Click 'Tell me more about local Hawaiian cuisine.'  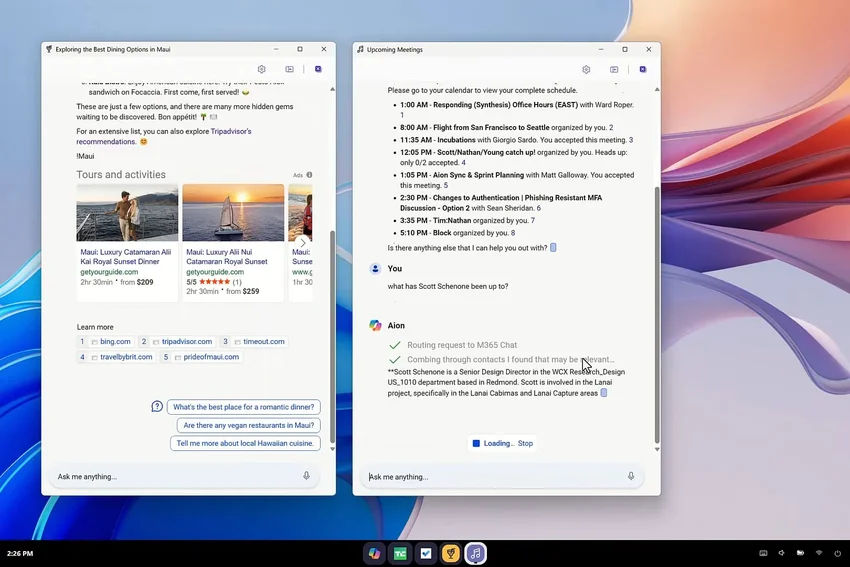[x=245, y=443]
